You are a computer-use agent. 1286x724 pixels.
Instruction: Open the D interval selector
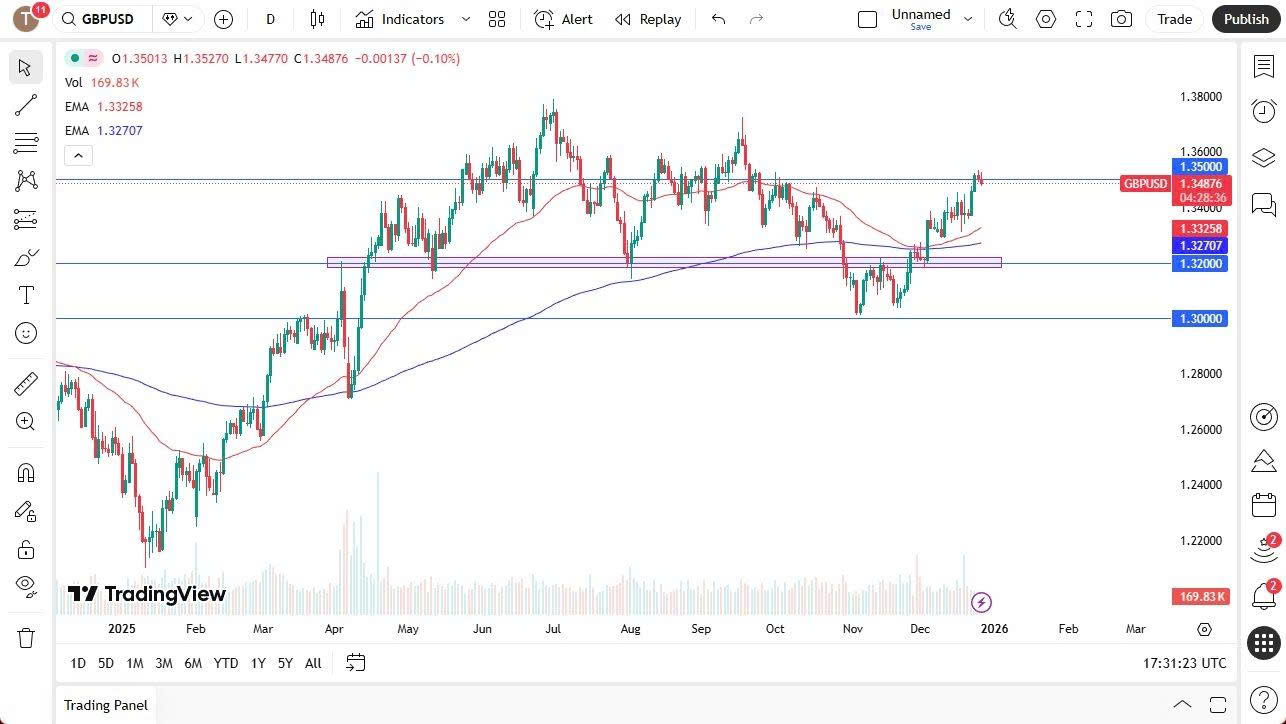pyautogui.click(x=270, y=19)
